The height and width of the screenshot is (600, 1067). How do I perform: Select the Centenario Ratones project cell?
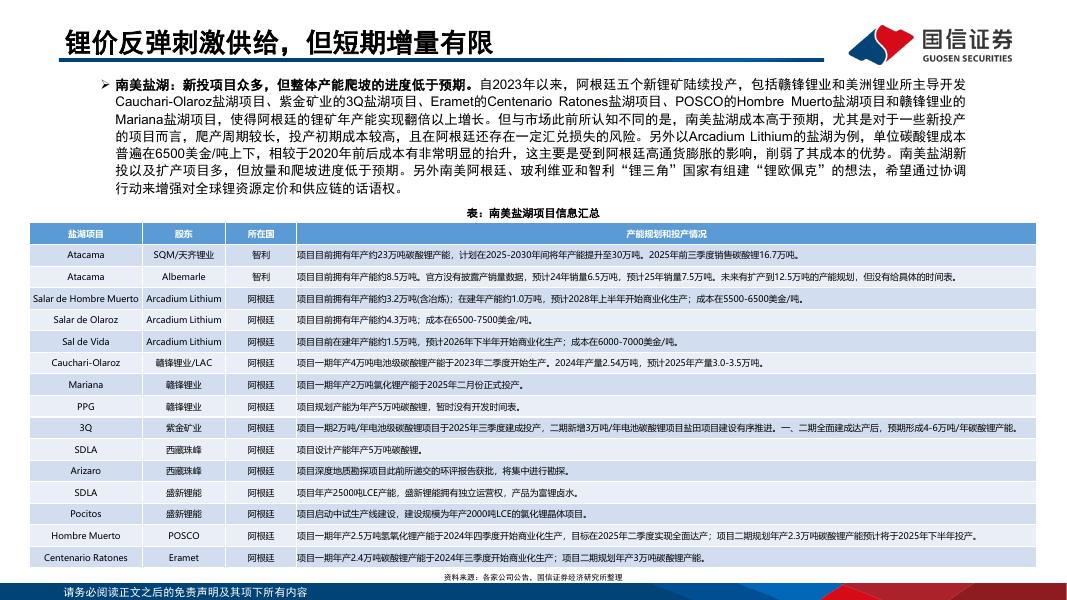[86, 557]
